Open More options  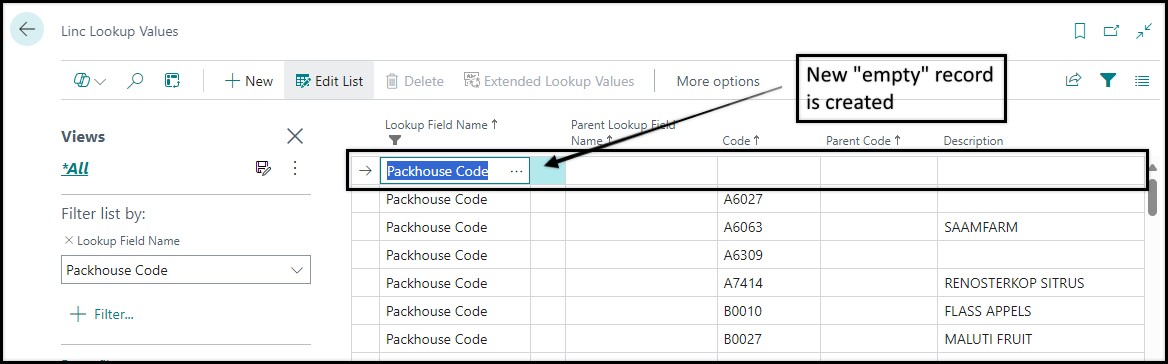[718, 81]
